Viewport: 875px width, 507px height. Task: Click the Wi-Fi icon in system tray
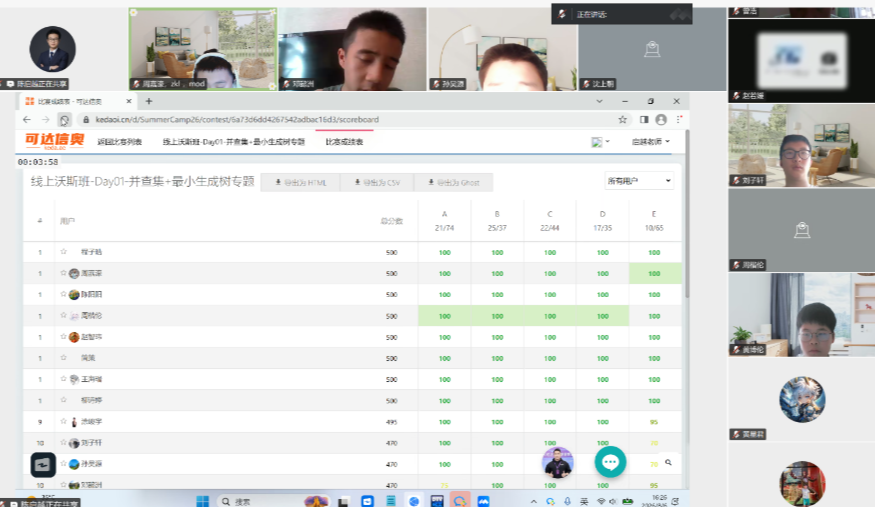coord(601,501)
